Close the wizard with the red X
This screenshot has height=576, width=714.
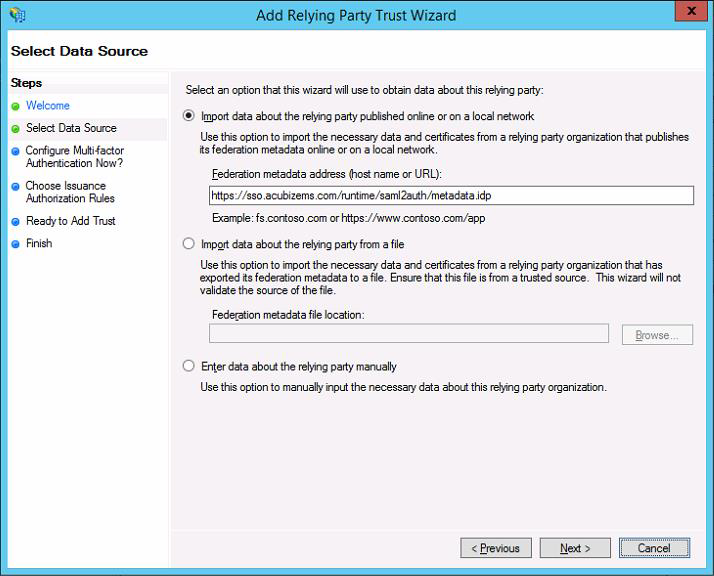[691, 10]
